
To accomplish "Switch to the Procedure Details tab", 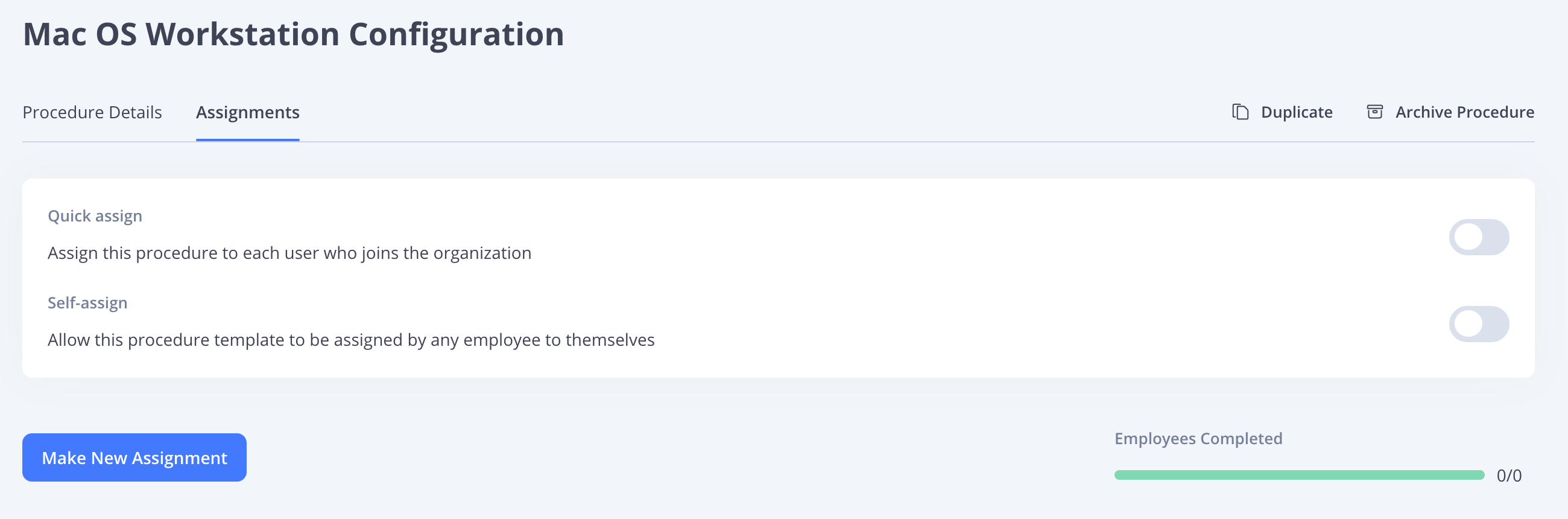I will [92, 113].
